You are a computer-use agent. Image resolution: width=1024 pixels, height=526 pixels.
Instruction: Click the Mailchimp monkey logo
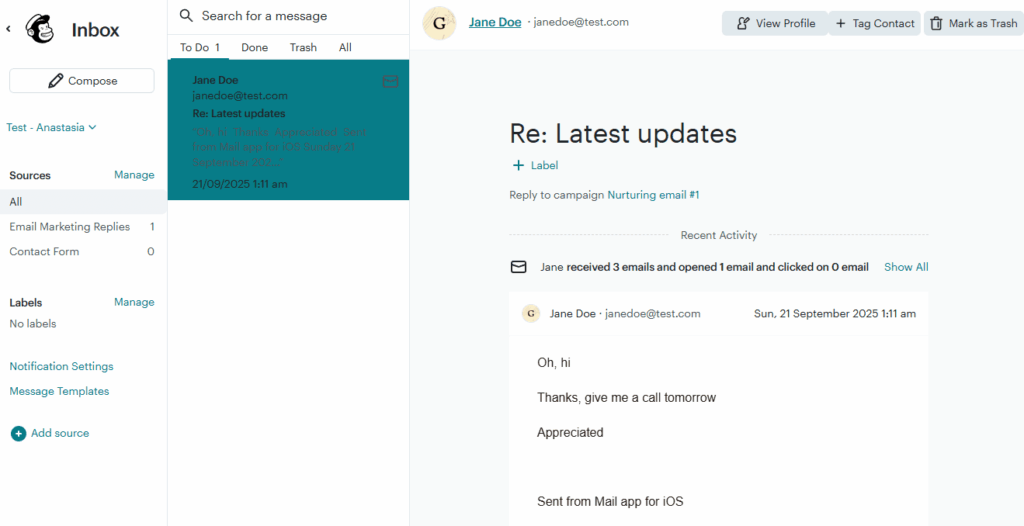(x=40, y=29)
